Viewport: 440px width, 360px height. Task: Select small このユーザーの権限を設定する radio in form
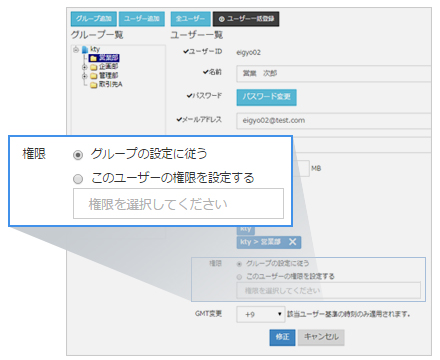pos(239,277)
